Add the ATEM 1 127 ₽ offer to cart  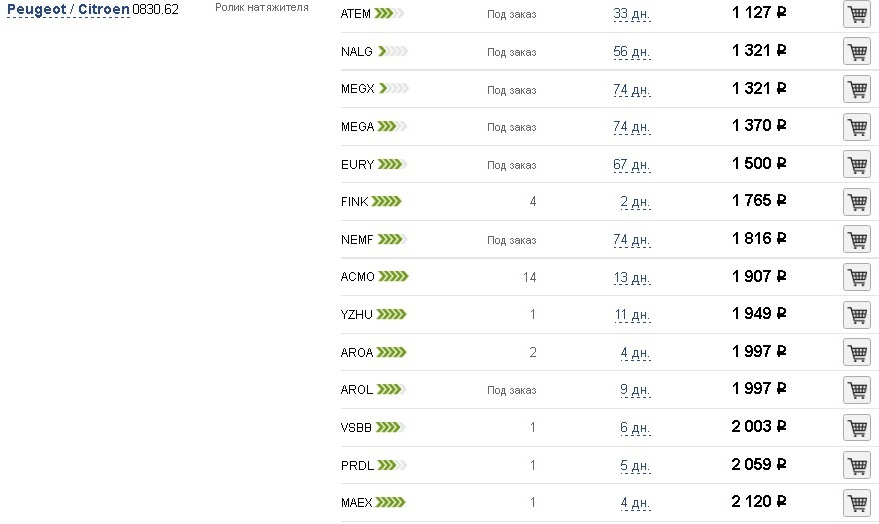tap(857, 14)
